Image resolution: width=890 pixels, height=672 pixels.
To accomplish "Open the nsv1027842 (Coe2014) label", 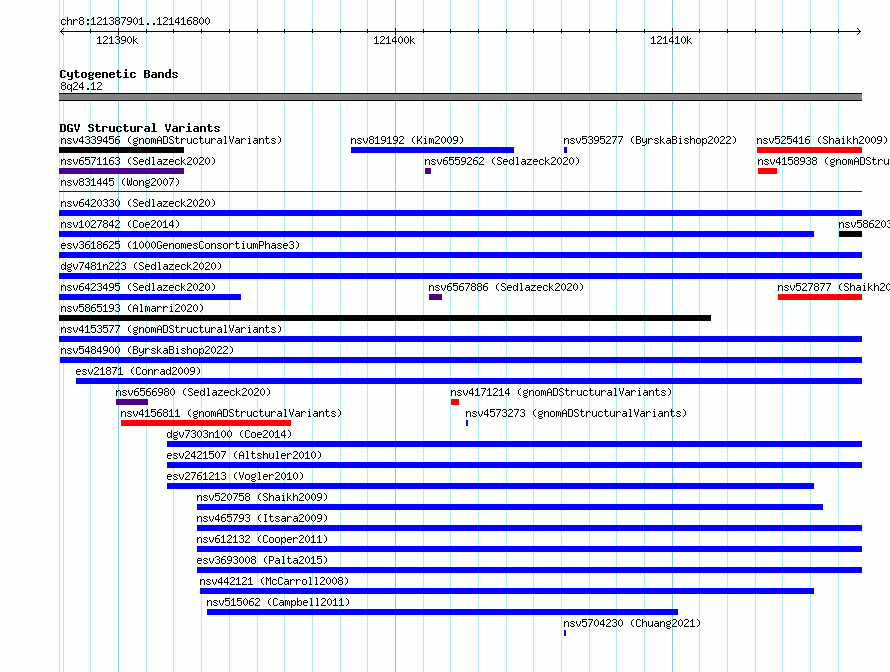I will point(120,224).
